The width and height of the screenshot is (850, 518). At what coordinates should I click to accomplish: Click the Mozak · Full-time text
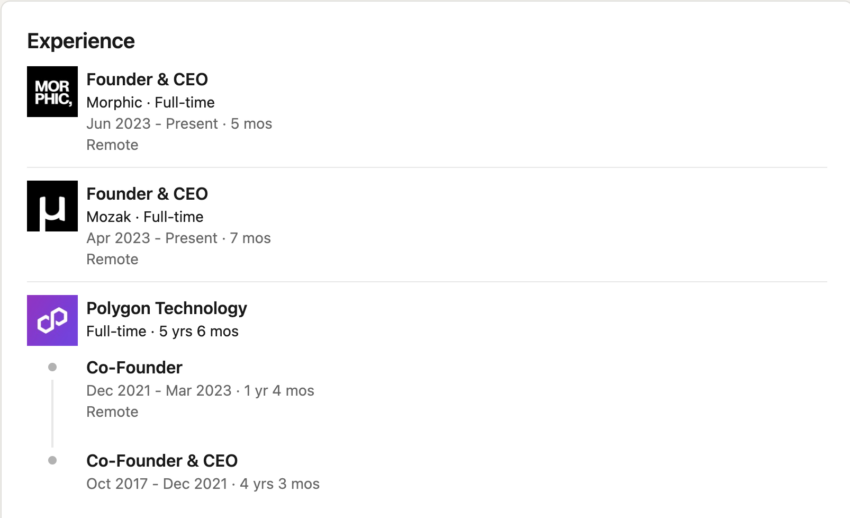point(145,217)
